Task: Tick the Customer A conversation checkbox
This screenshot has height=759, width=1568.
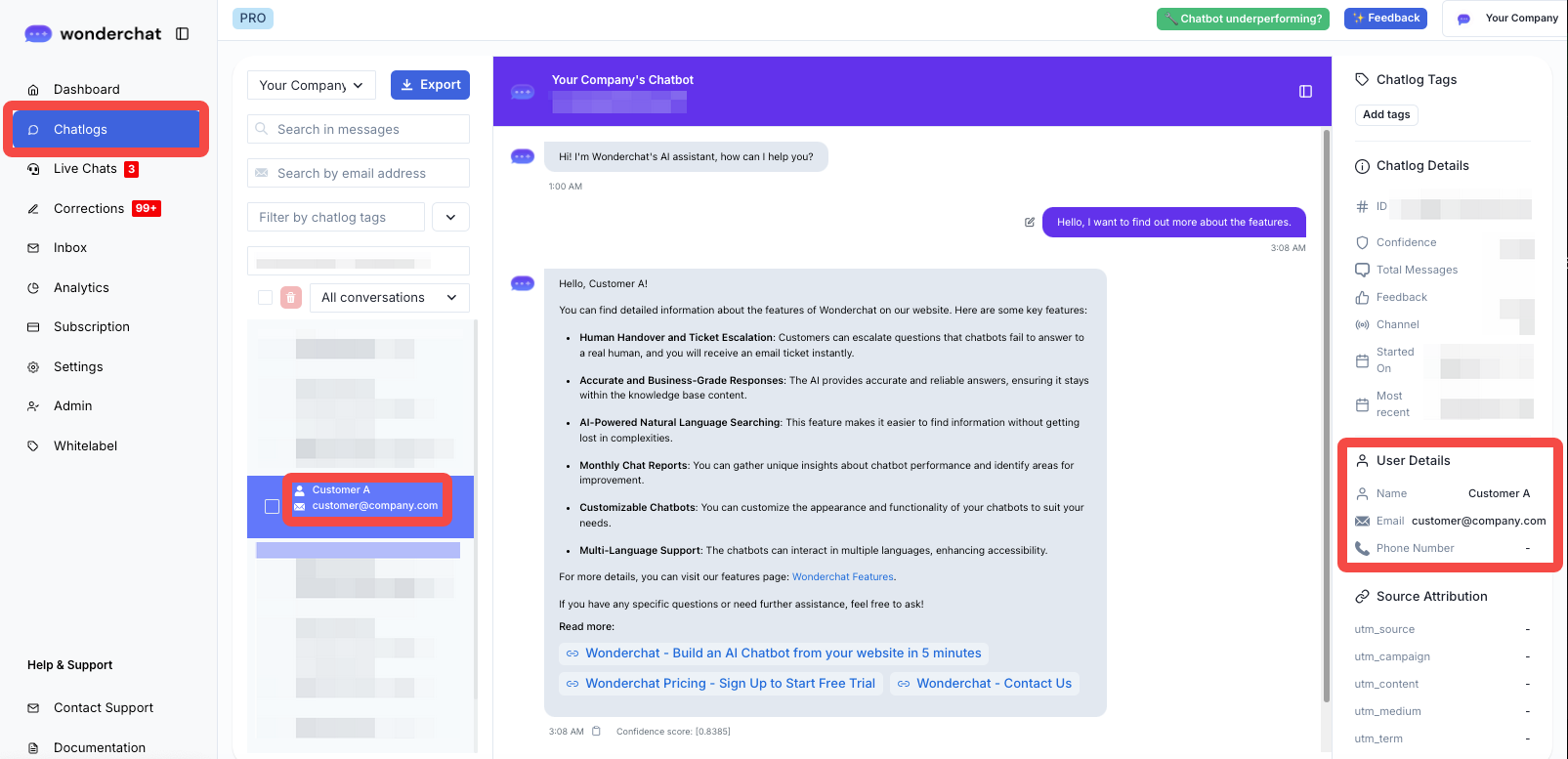Action: tap(273, 506)
